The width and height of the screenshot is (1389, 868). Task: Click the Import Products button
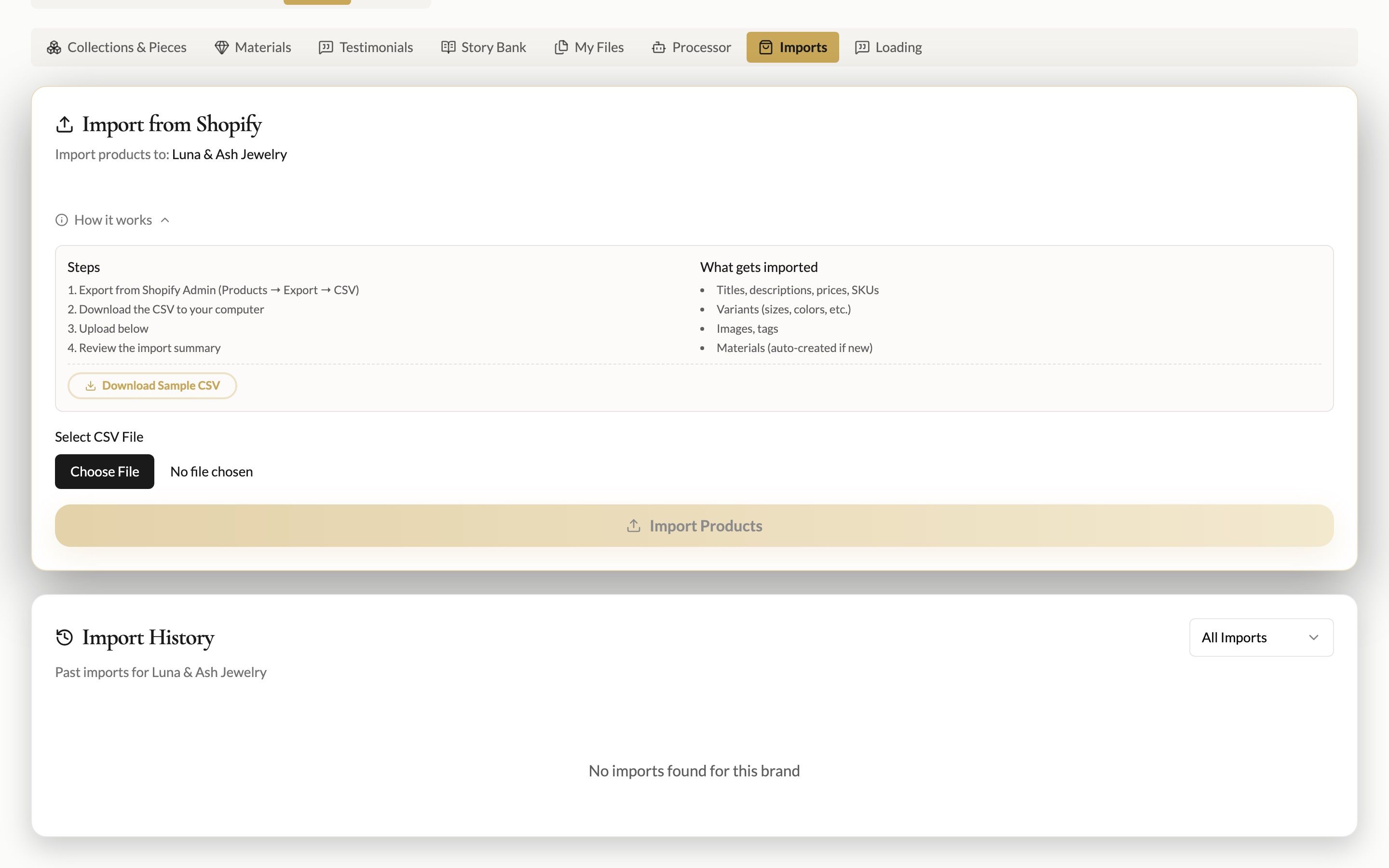coord(694,526)
